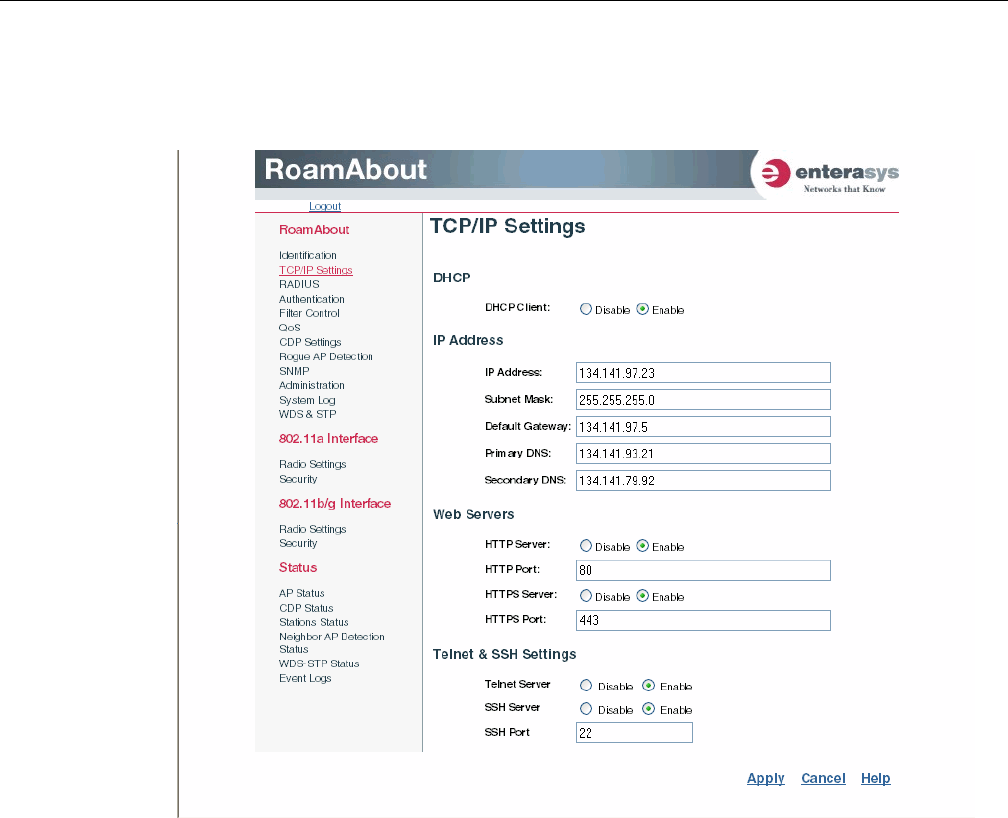Open the SNMP page

tap(294, 371)
